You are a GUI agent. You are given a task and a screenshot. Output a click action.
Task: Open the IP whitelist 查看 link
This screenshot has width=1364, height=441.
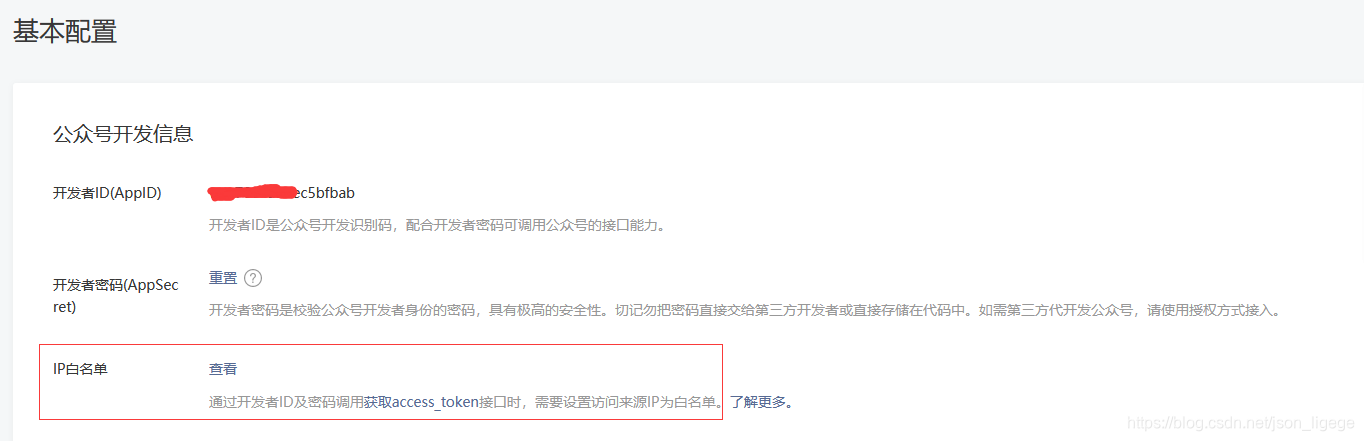(x=223, y=369)
